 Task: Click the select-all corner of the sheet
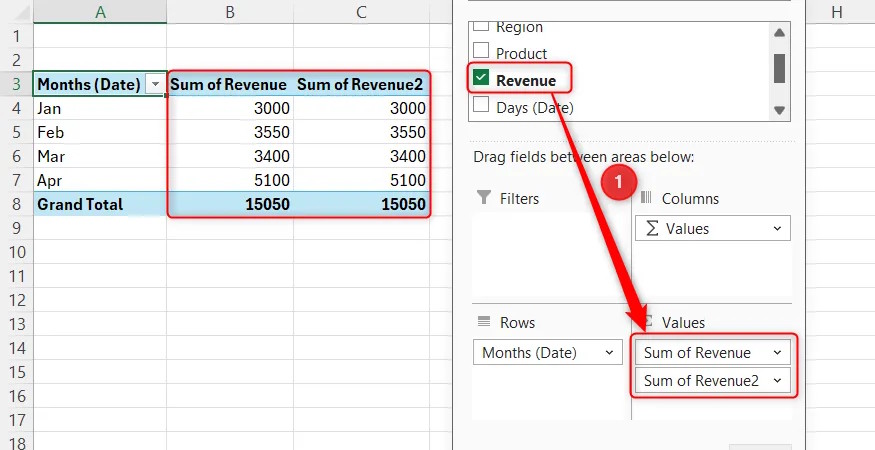click(x=16, y=12)
